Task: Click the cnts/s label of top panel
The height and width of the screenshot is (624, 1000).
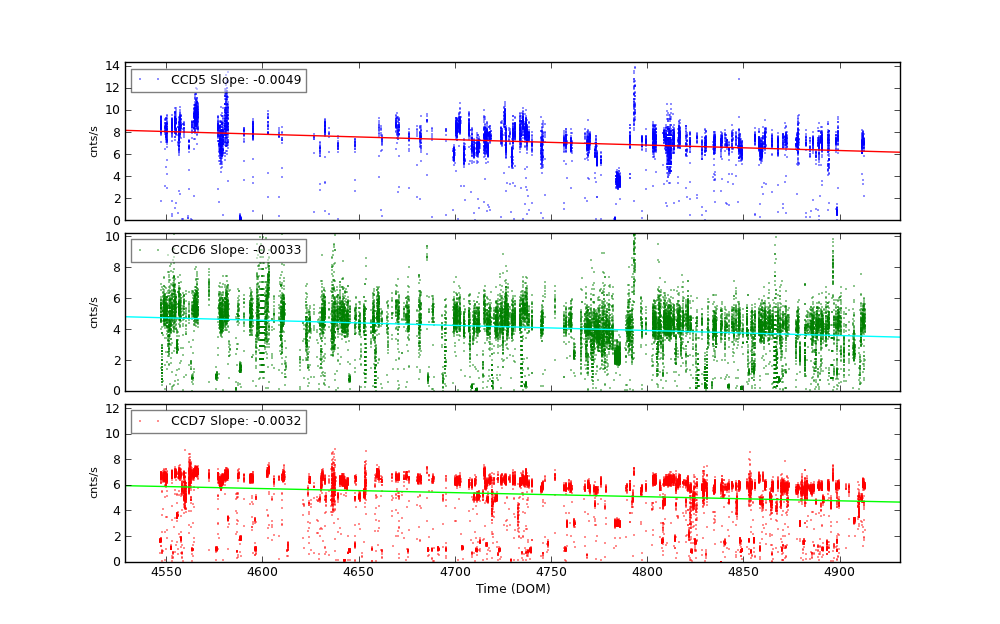Action: [x=94, y=142]
